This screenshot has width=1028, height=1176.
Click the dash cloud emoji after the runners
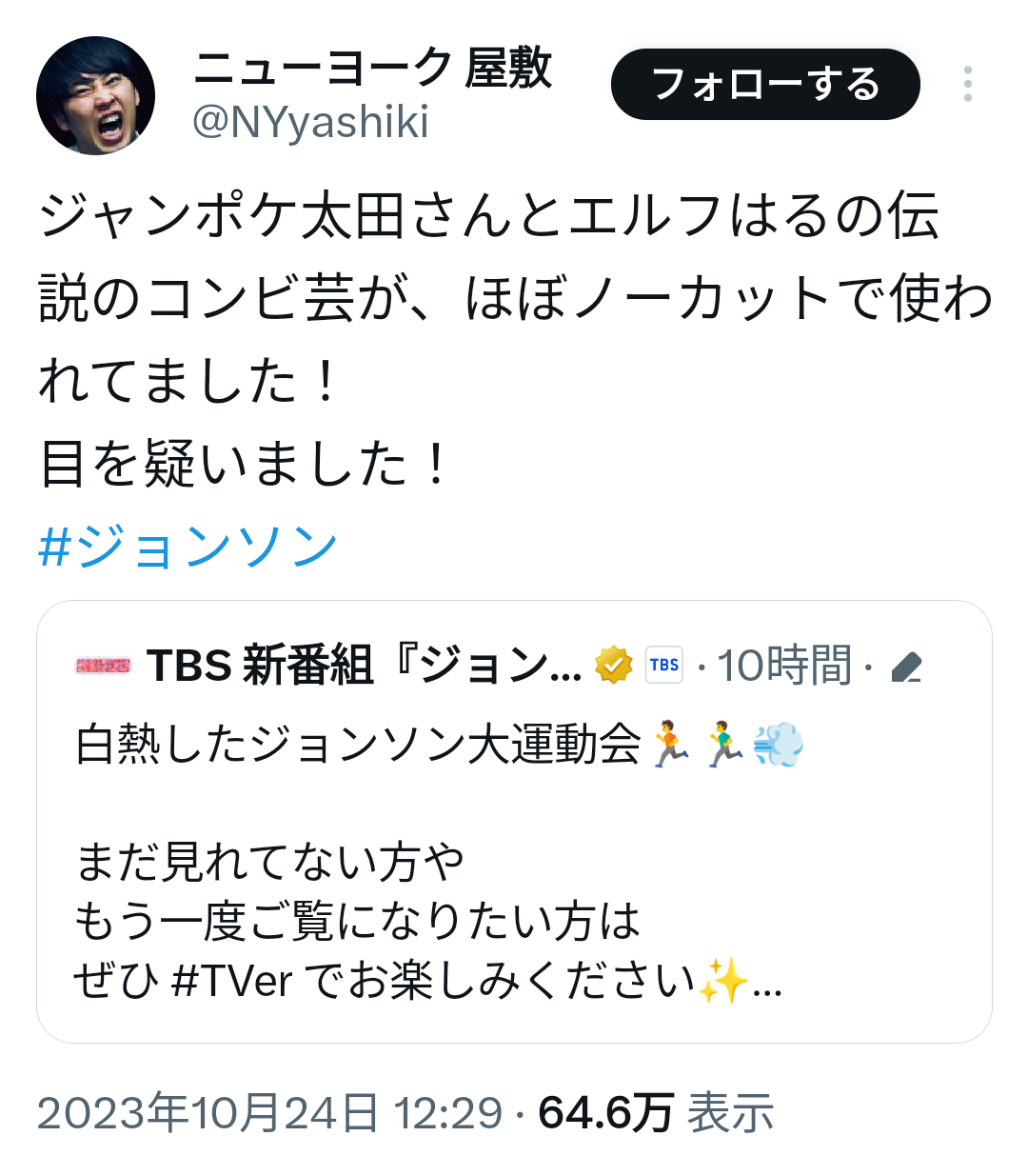[x=779, y=745]
